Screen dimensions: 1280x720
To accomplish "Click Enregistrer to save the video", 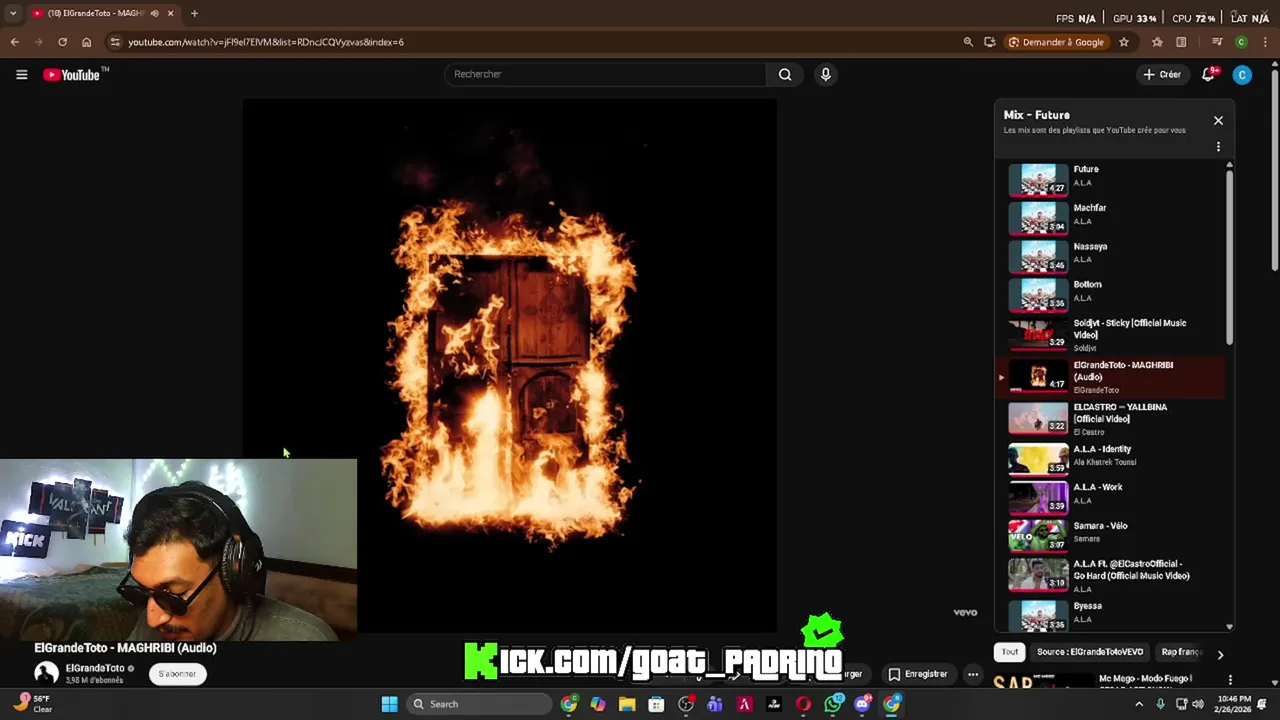I will click(918, 674).
